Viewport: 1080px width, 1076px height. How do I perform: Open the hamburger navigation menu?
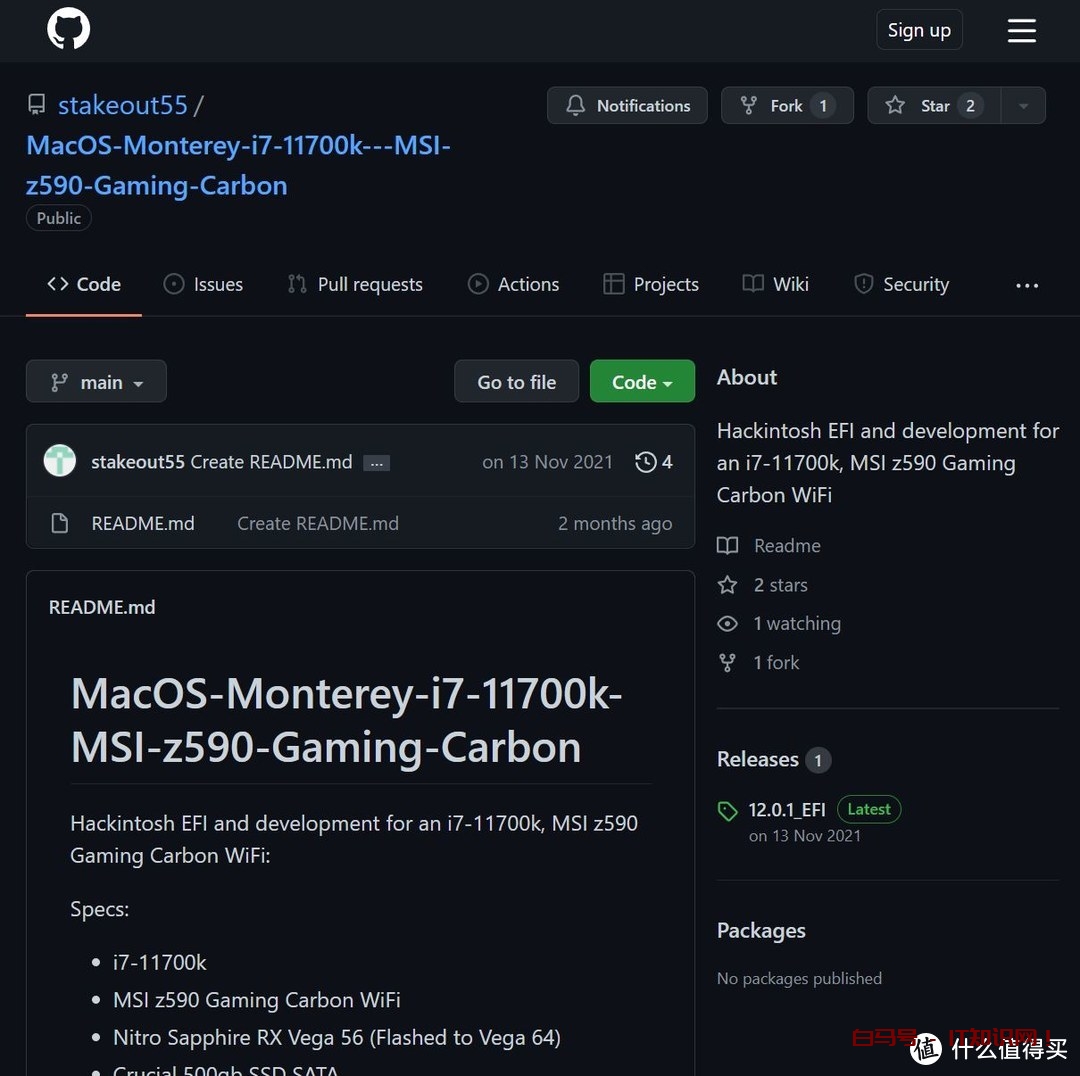point(1021,30)
